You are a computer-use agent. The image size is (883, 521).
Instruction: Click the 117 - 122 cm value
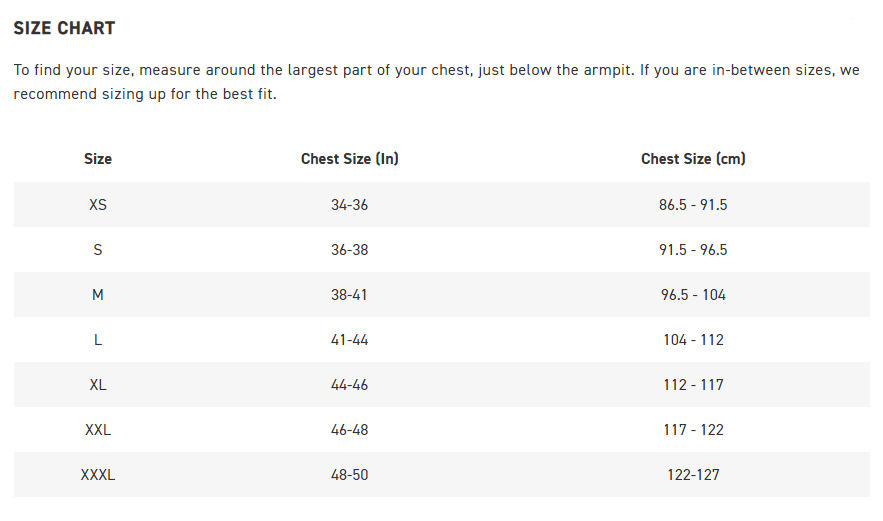click(693, 430)
